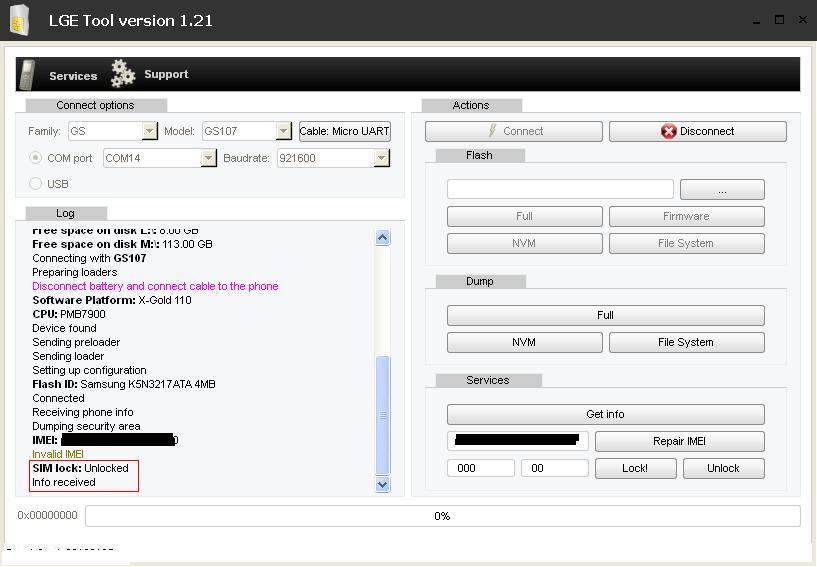Click the 000 code input field

480,468
